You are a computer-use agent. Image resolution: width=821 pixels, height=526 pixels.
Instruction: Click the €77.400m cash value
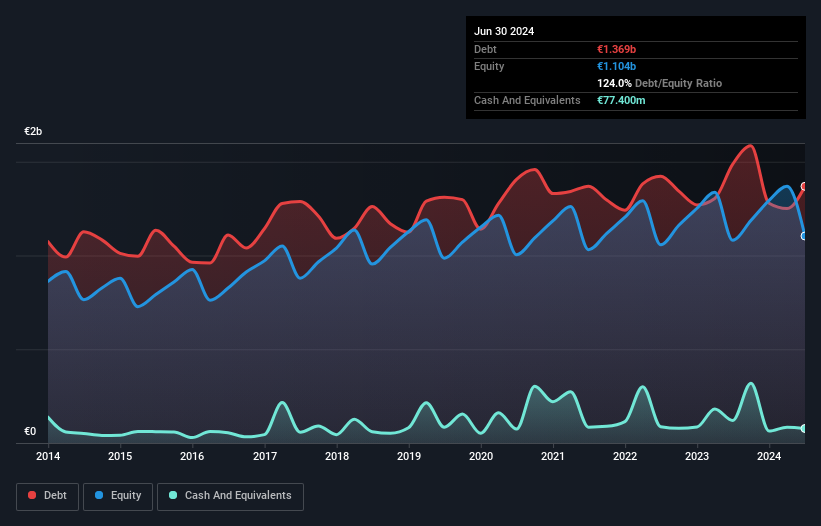(x=621, y=100)
